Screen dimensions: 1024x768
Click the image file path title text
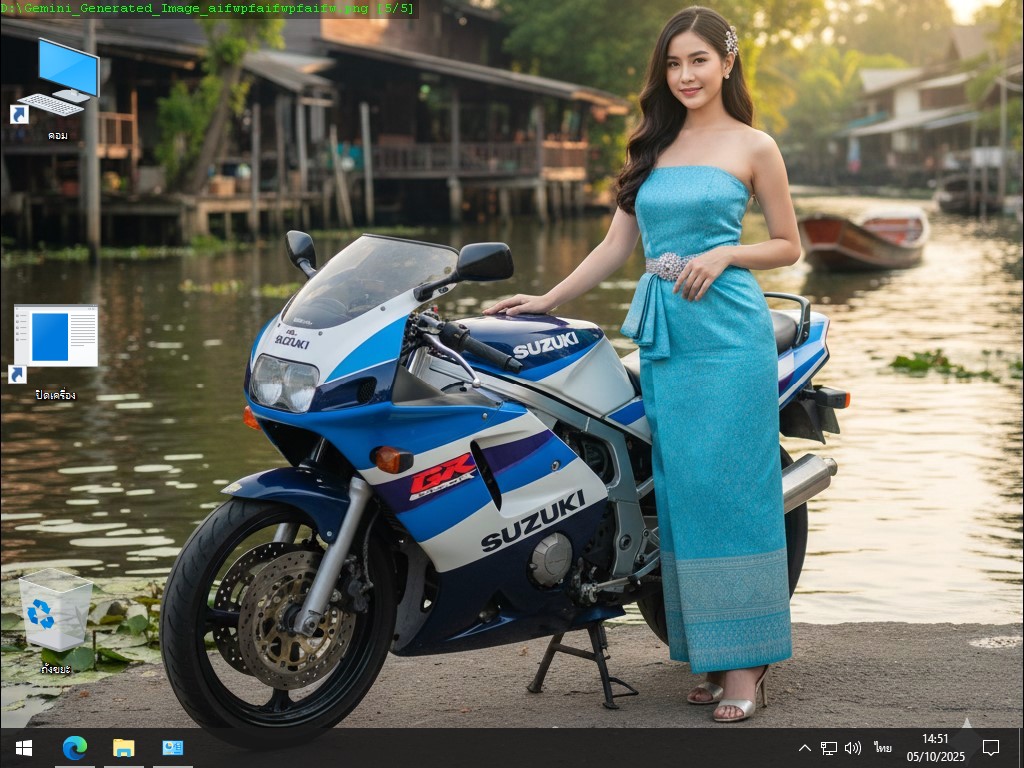[x=208, y=8]
